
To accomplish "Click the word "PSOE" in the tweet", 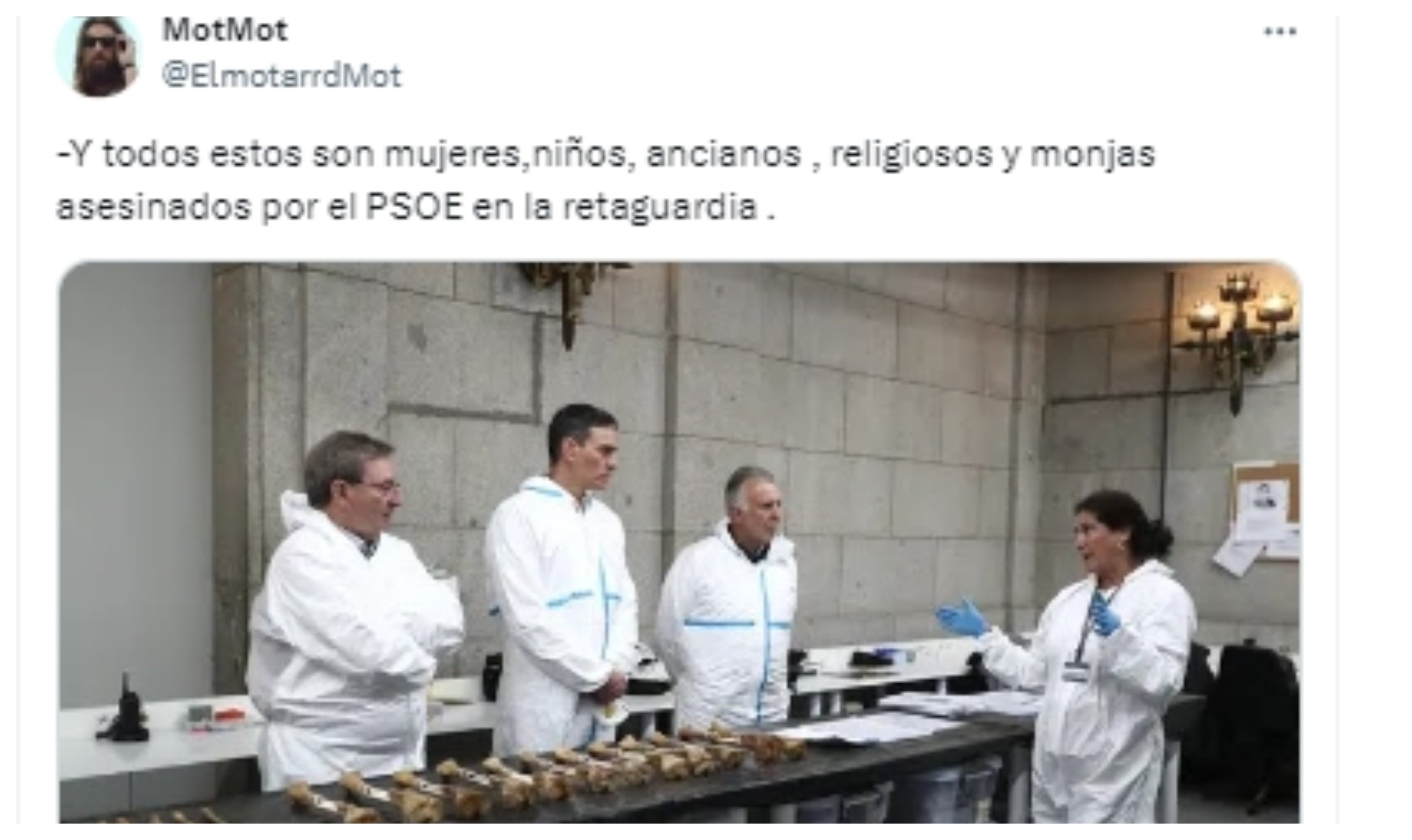I will 414,207.
